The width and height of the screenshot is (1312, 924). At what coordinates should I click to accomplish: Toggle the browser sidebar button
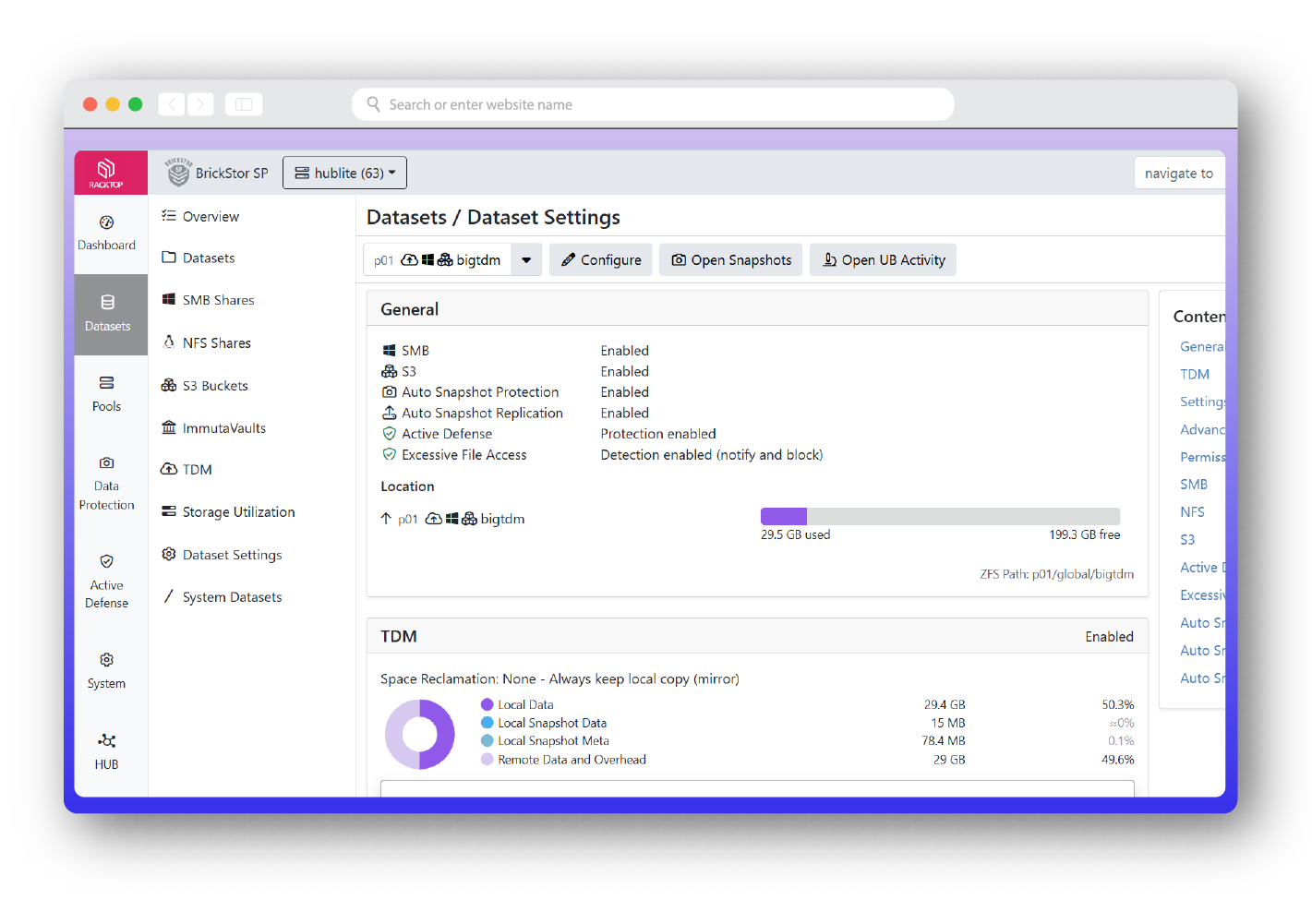pos(244,104)
